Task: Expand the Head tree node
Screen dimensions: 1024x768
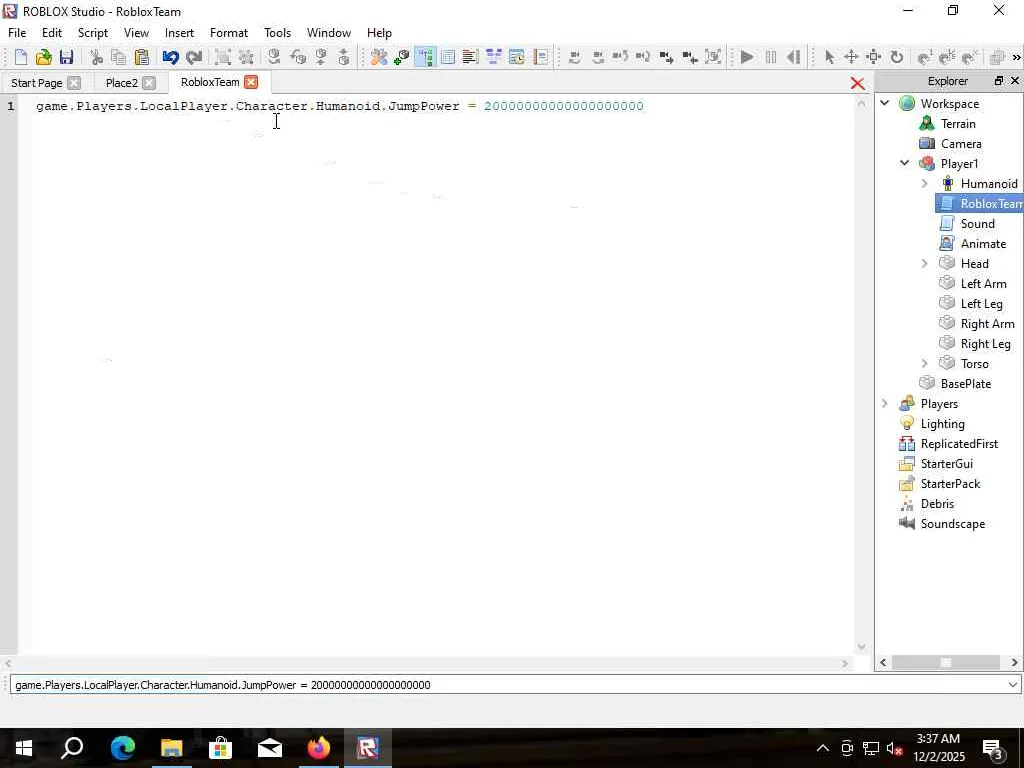Action: point(925,263)
